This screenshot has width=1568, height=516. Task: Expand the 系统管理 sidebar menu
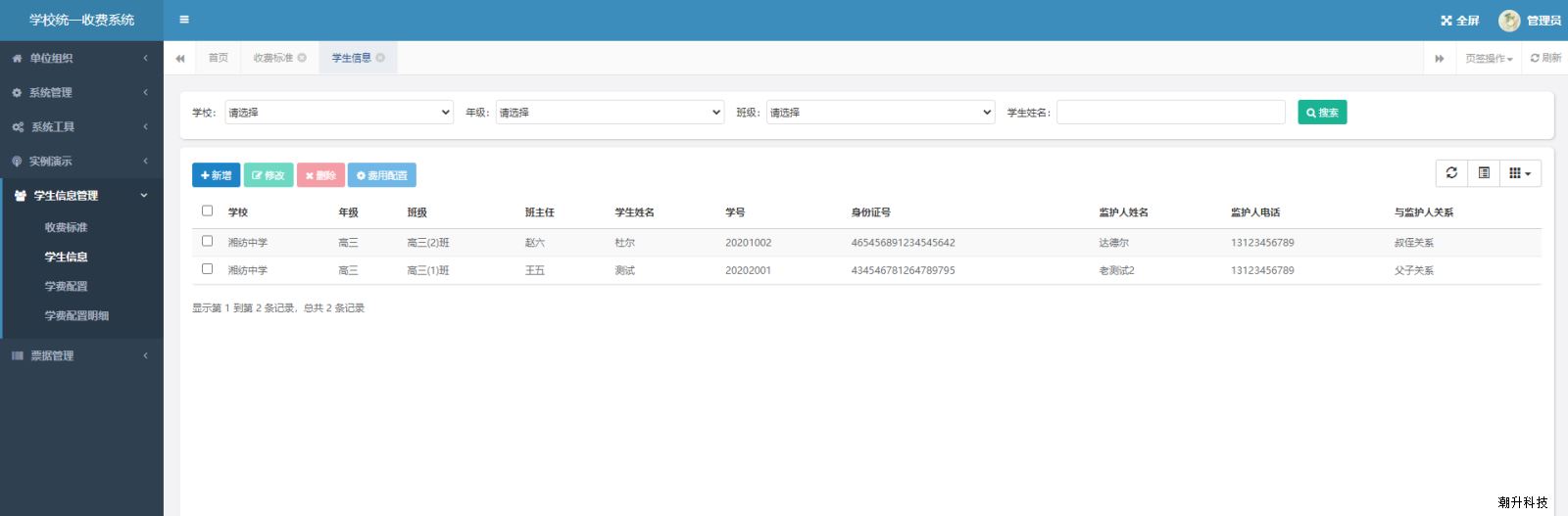81,92
